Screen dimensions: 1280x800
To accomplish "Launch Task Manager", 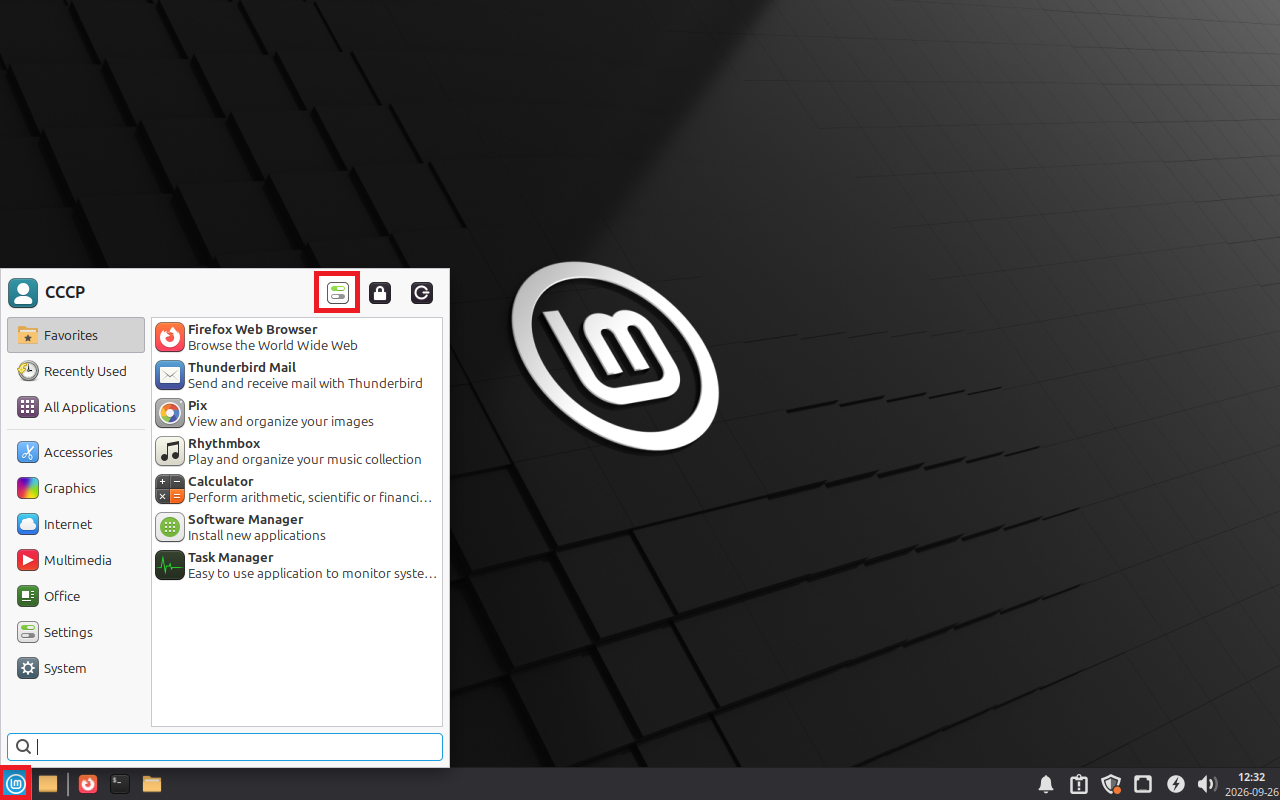I will click(x=297, y=565).
